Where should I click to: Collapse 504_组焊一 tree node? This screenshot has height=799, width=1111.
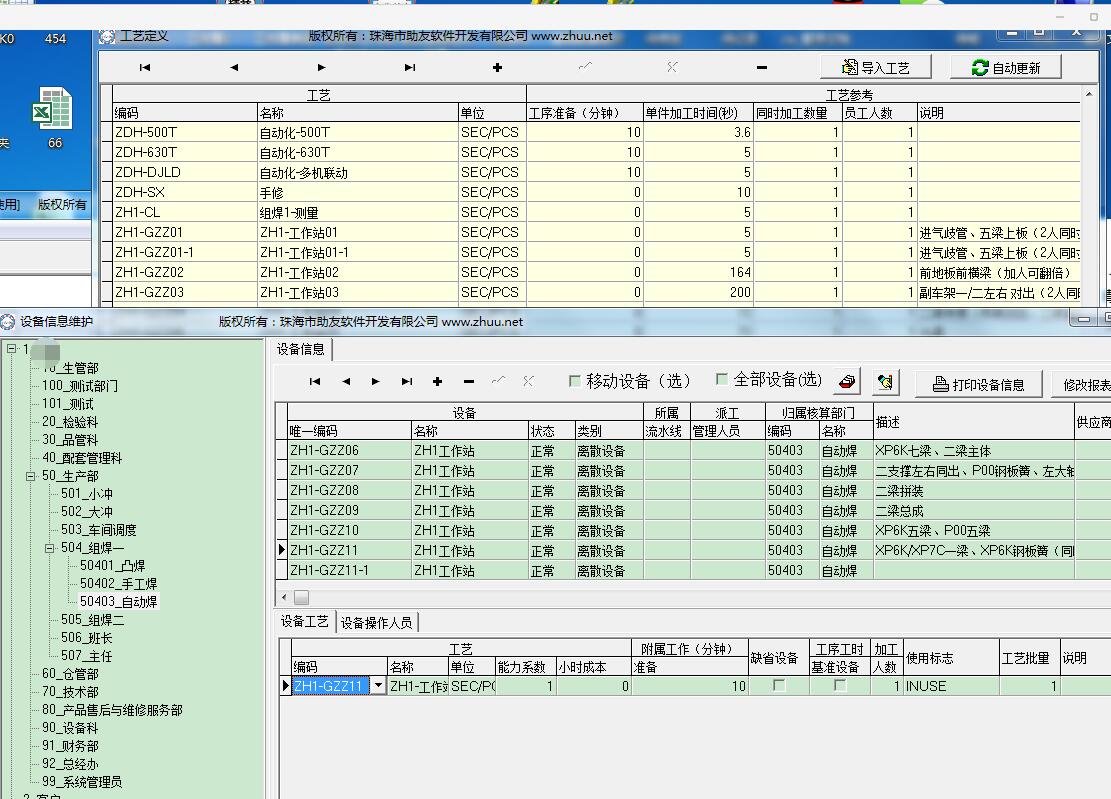pyautogui.click(x=50, y=548)
